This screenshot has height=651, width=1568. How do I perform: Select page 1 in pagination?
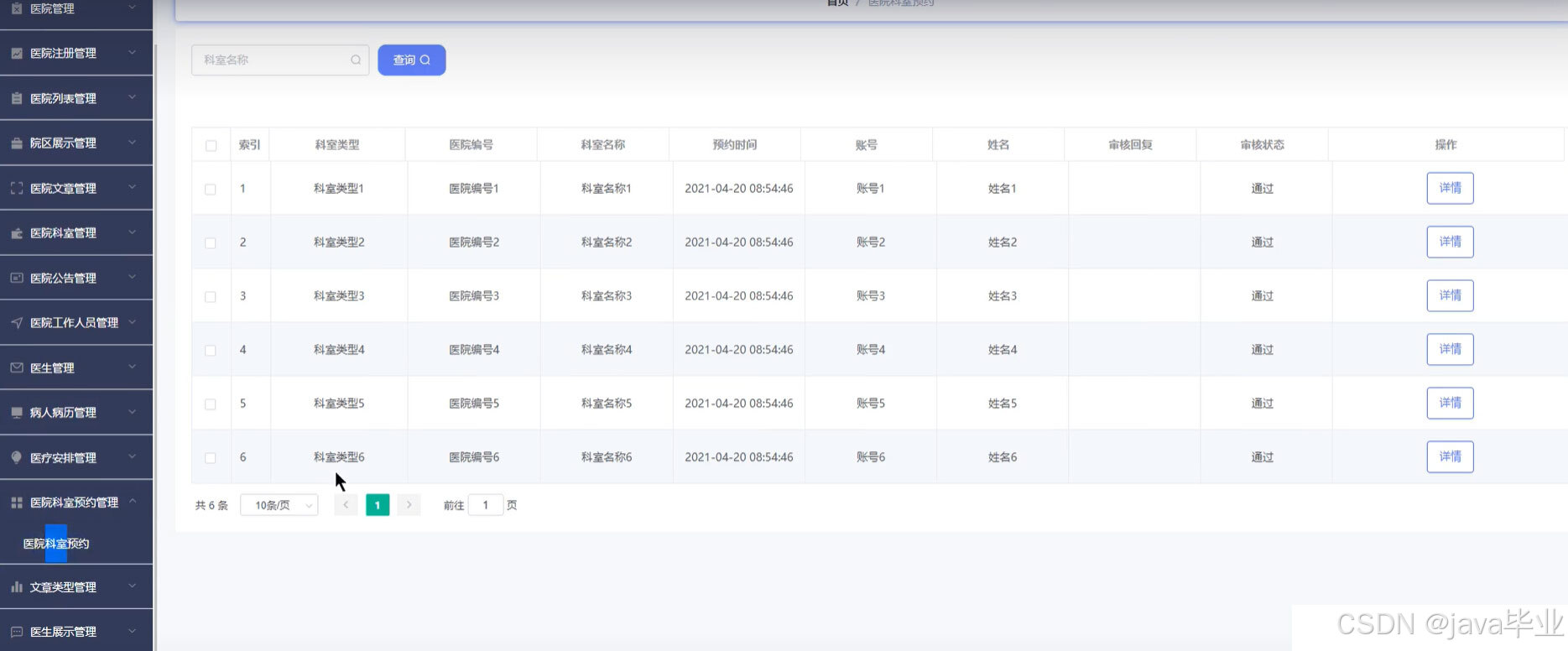click(378, 505)
